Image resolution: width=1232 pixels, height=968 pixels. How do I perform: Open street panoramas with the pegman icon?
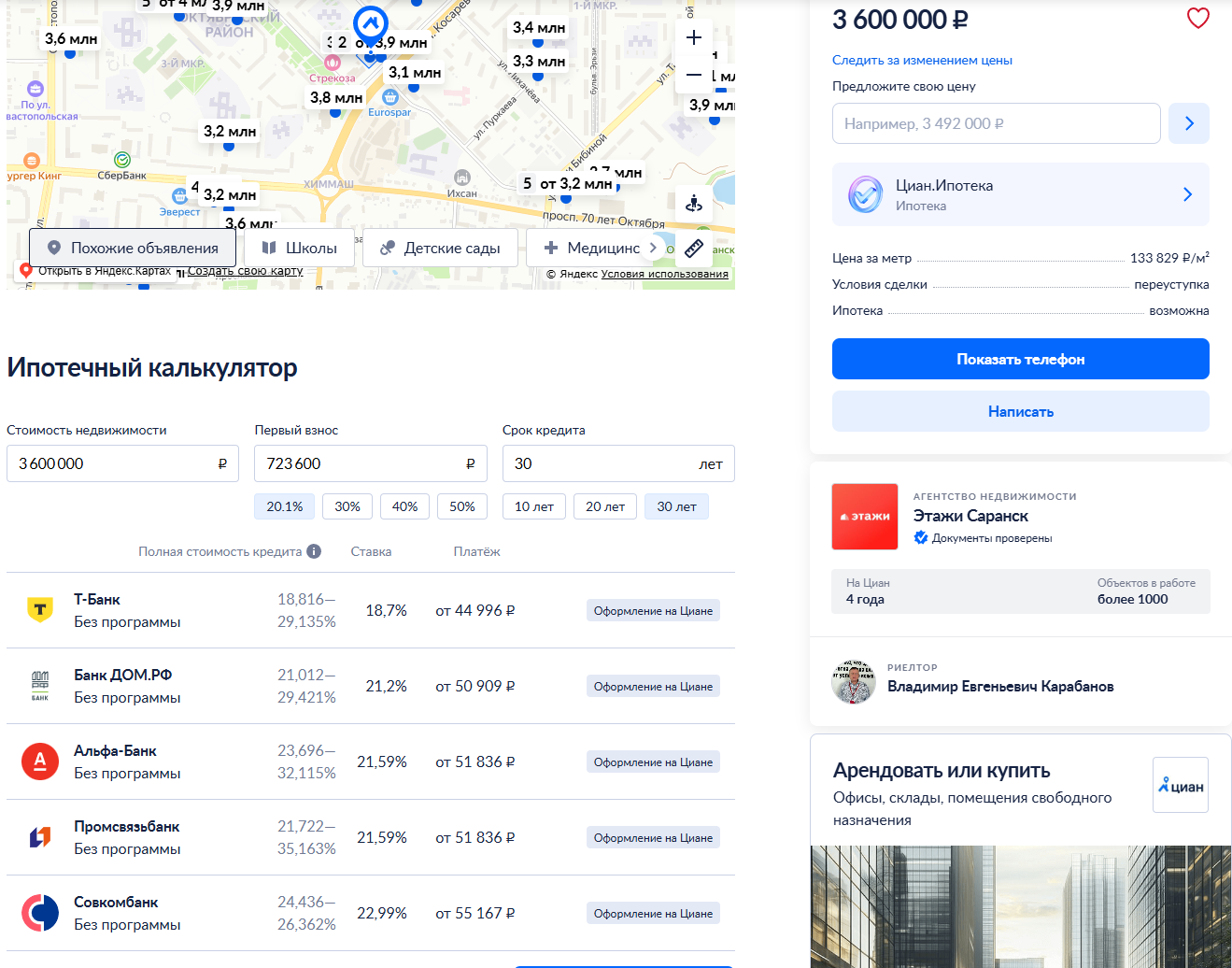(694, 203)
